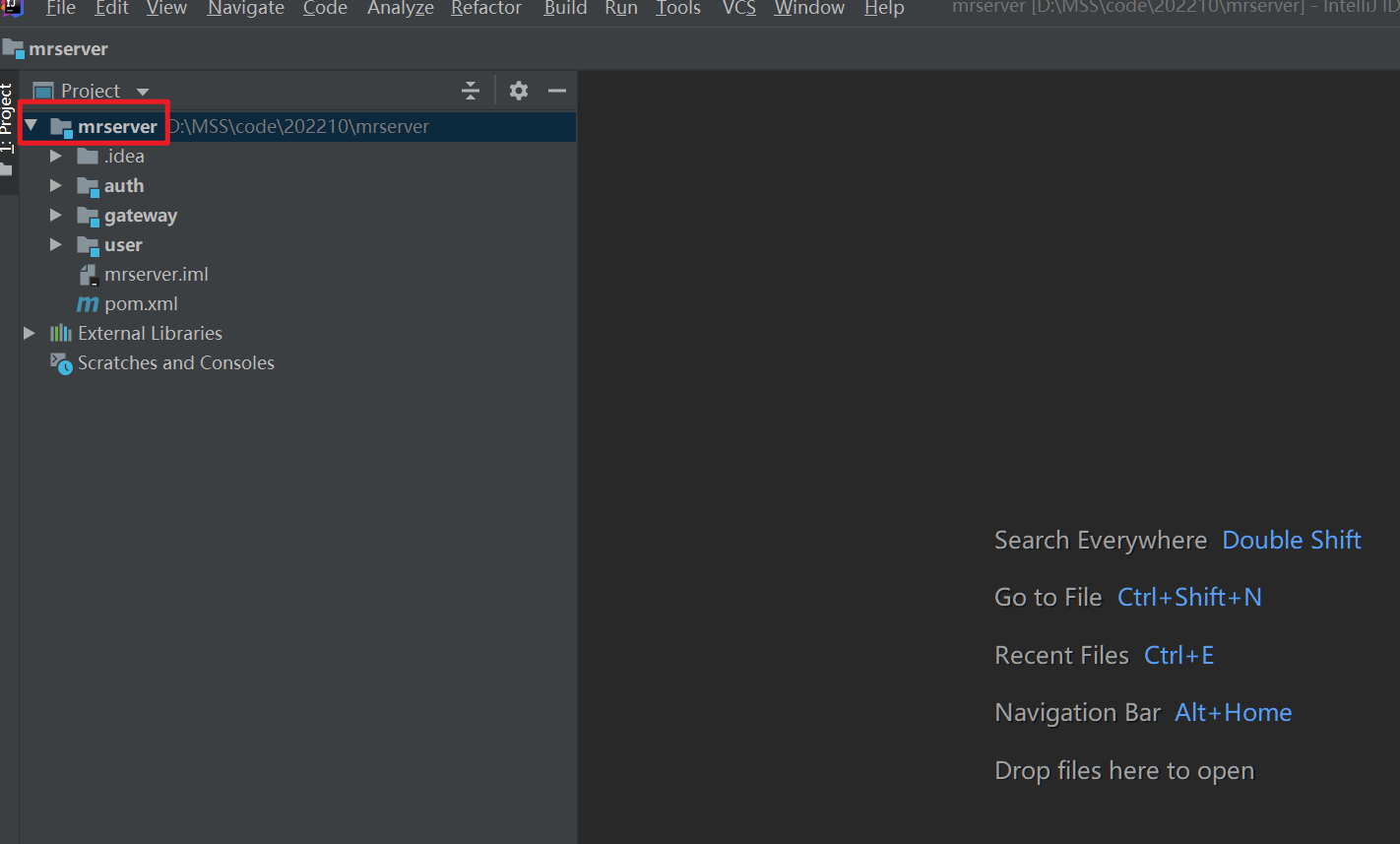Click the Scratches and Consoles icon
This screenshot has width=1400, height=844.
(x=62, y=363)
